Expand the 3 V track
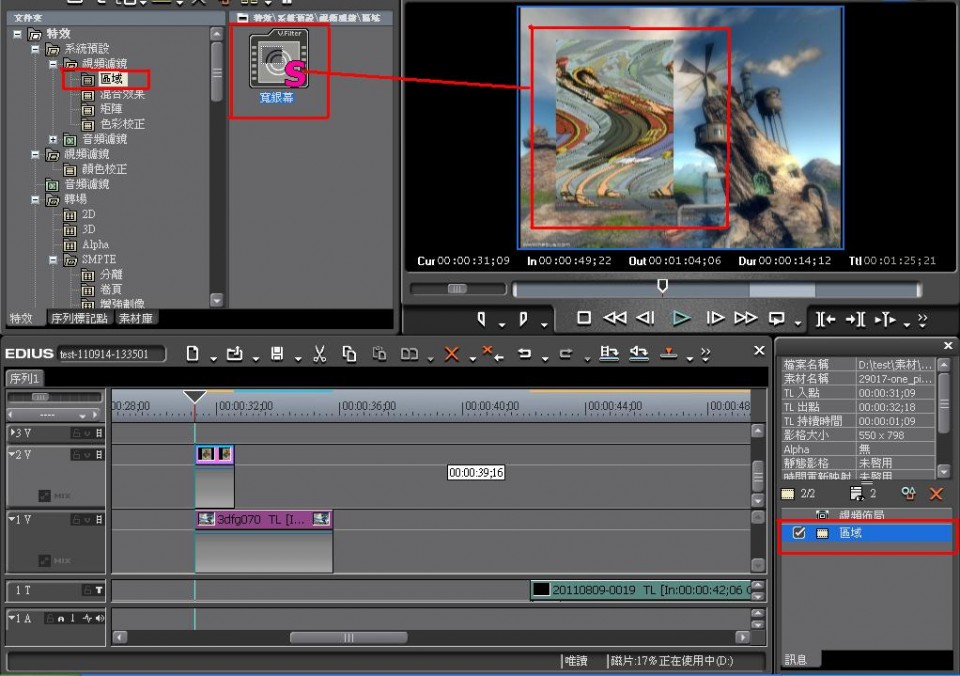 [13, 433]
